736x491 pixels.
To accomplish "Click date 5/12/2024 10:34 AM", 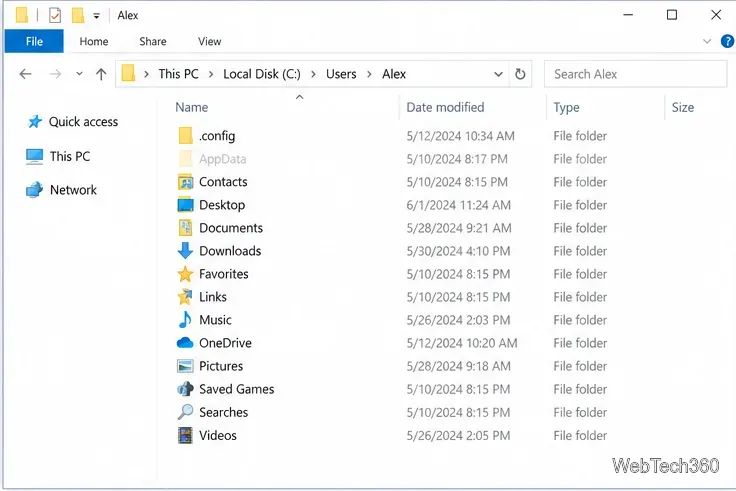I will pos(460,136).
